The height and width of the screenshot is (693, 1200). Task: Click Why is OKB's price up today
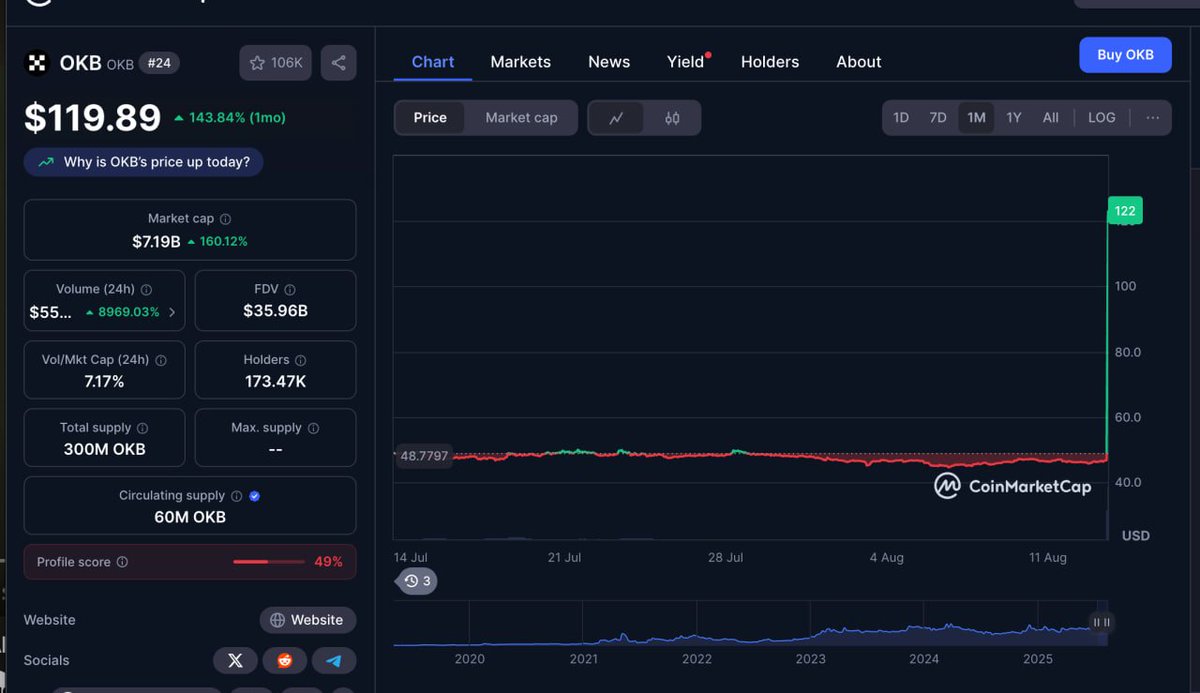point(144,162)
